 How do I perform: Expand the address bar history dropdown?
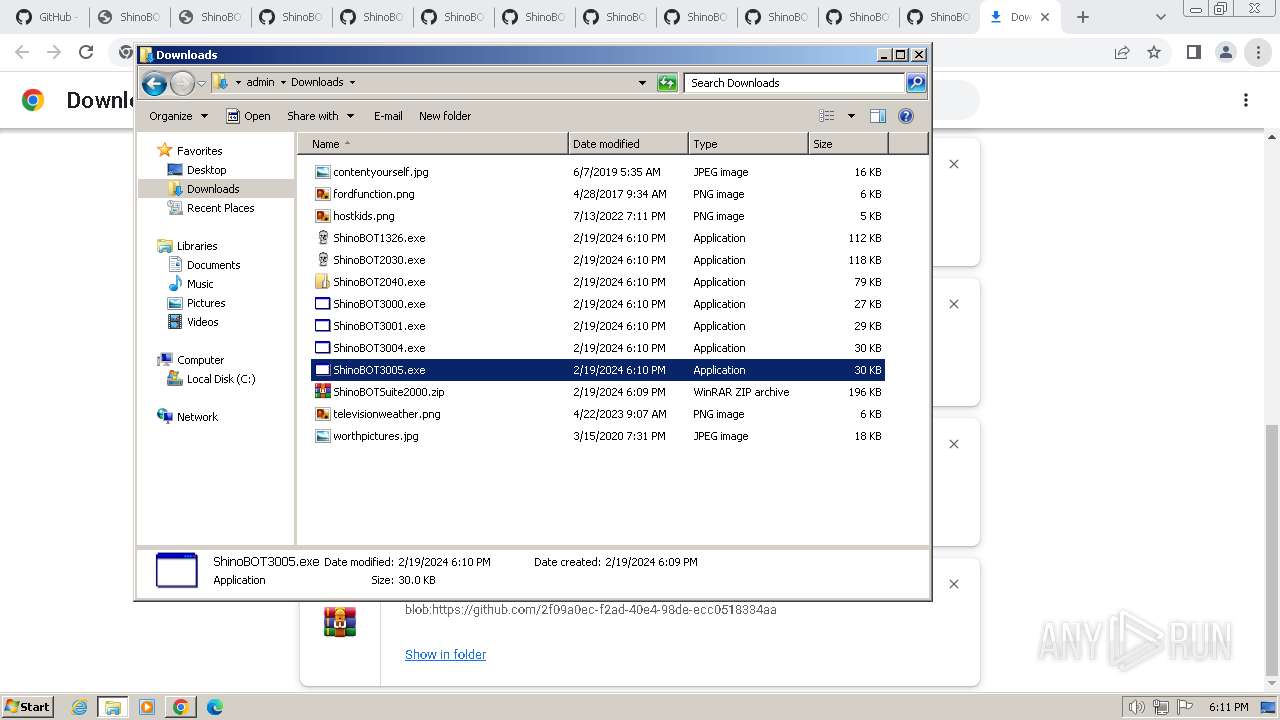[x=642, y=83]
